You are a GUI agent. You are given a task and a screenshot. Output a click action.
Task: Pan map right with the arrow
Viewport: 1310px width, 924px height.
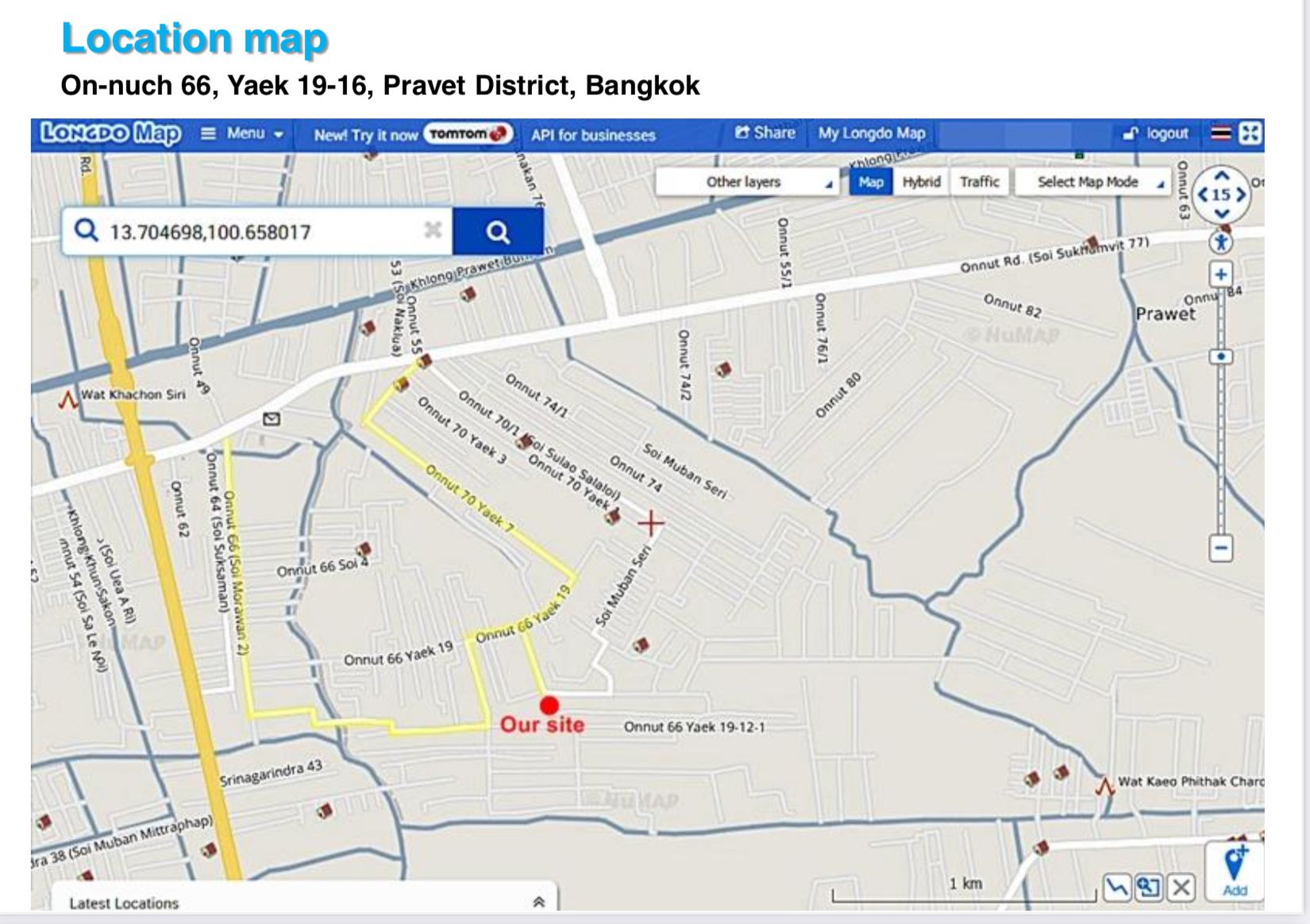[x=1240, y=194]
